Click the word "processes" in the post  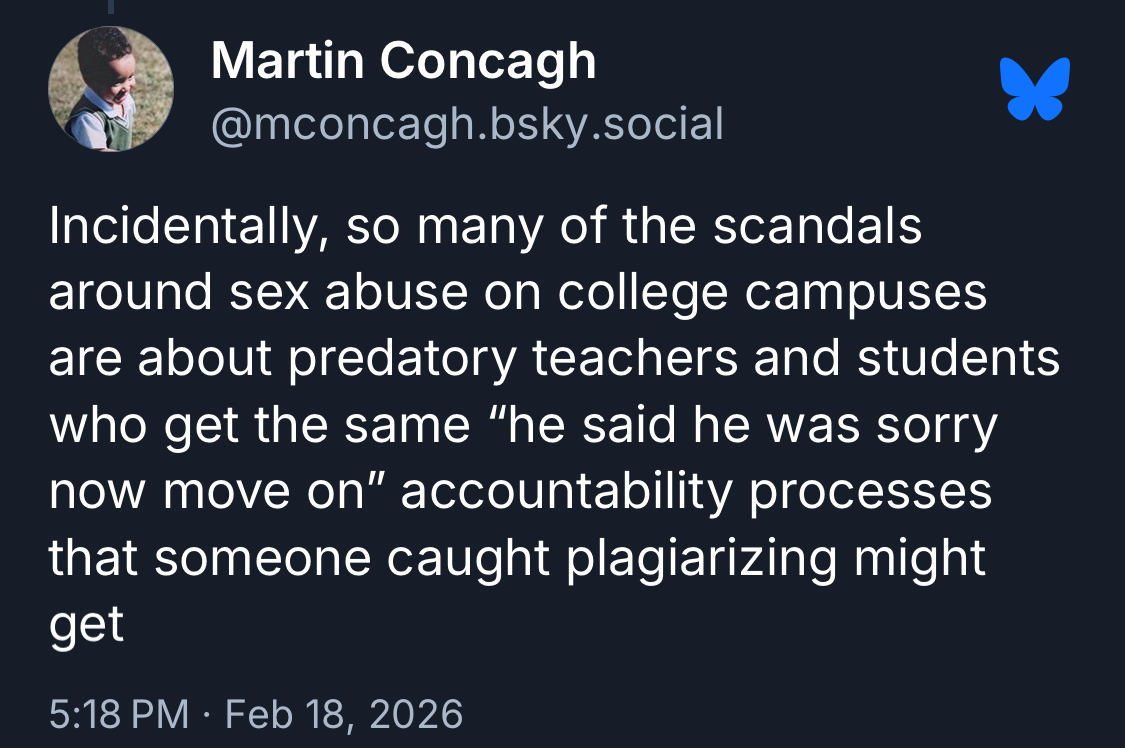point(870,493)
